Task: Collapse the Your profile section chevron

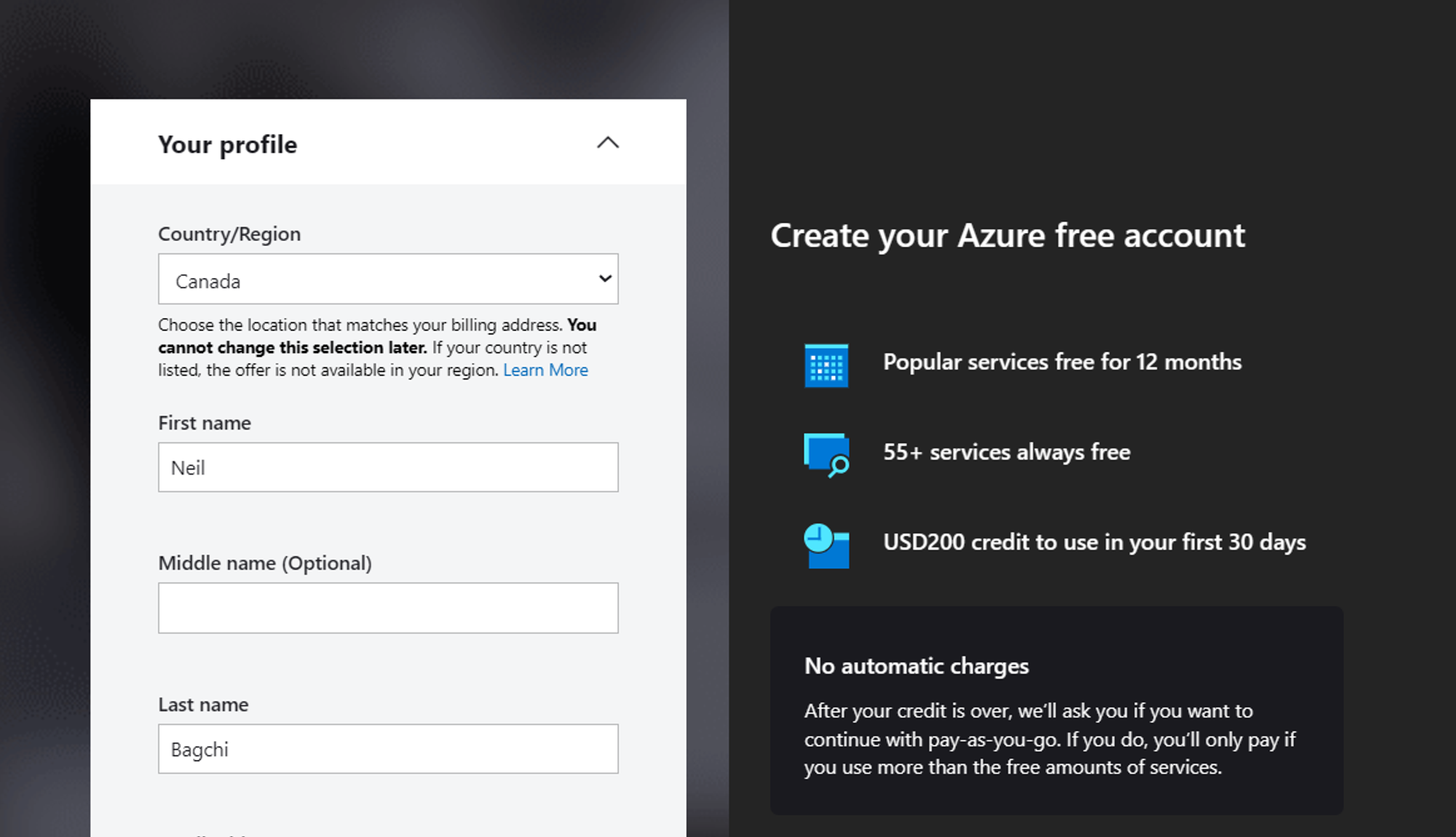Action: 608,143
